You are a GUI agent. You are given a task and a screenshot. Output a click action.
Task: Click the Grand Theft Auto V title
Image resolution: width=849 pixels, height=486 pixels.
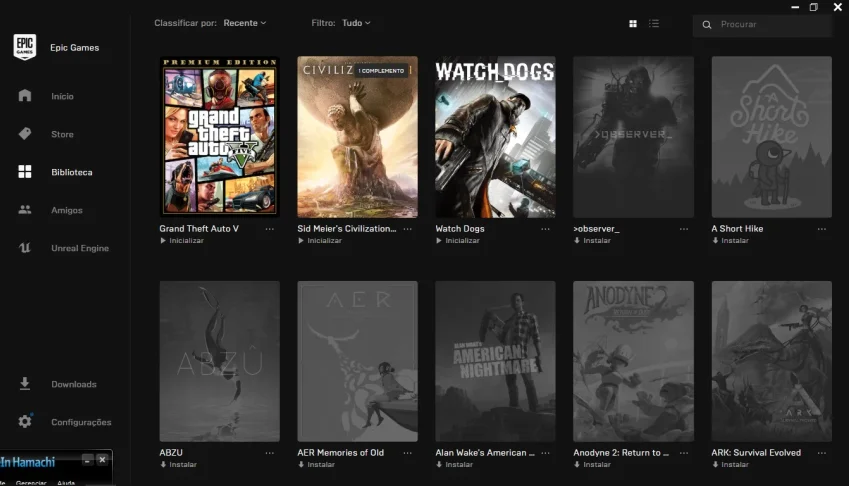point(199,228)
